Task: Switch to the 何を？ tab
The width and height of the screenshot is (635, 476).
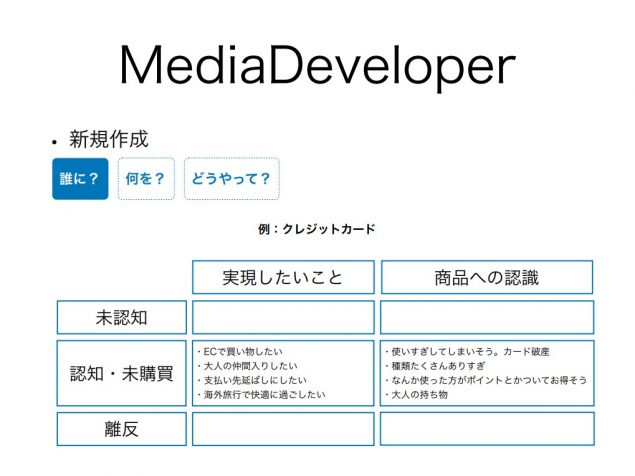Action: [146, 179]
